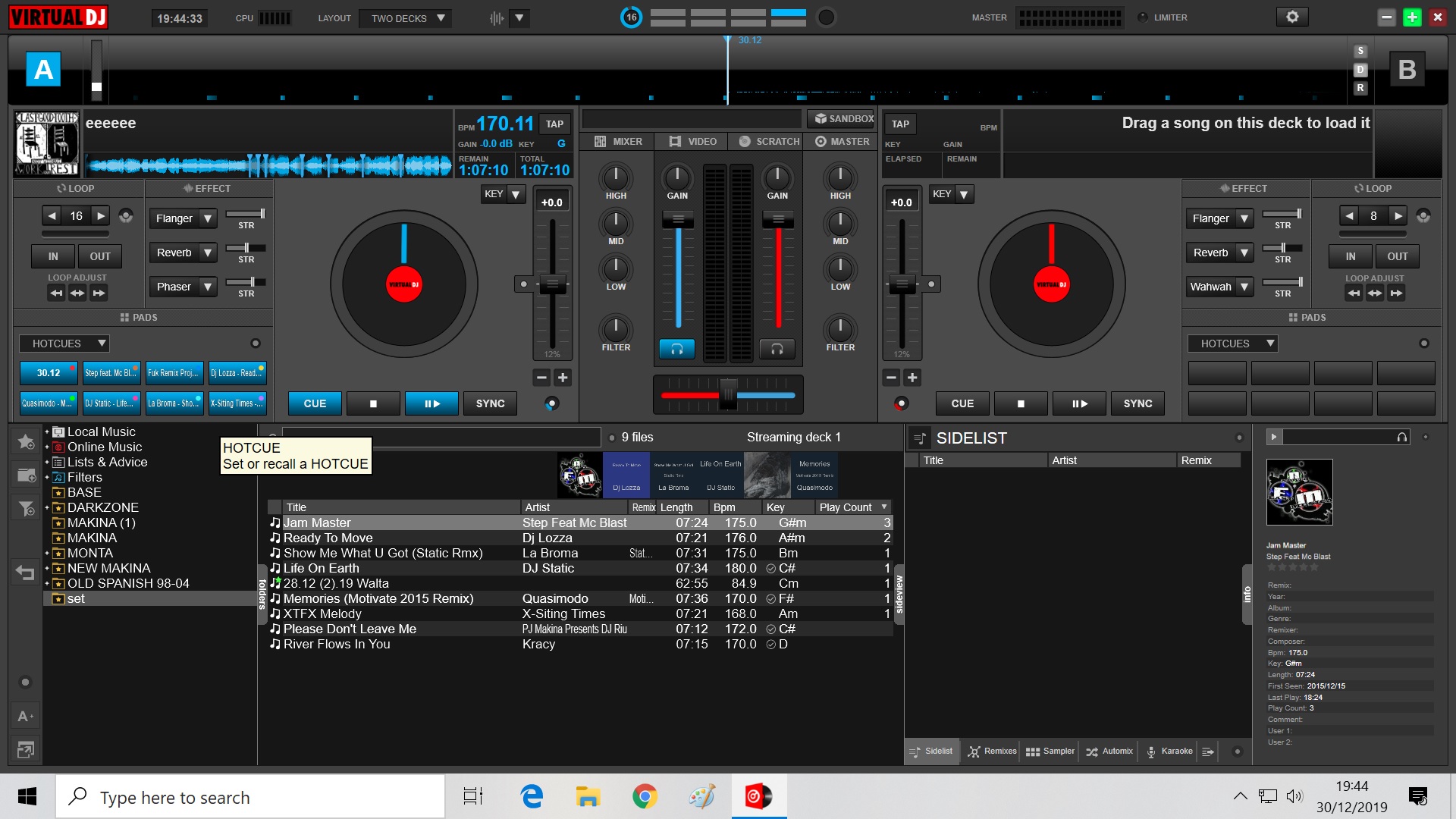Click the prelisten play icon in info panel
The image size is (1456, 819).
pos(1274,437)
